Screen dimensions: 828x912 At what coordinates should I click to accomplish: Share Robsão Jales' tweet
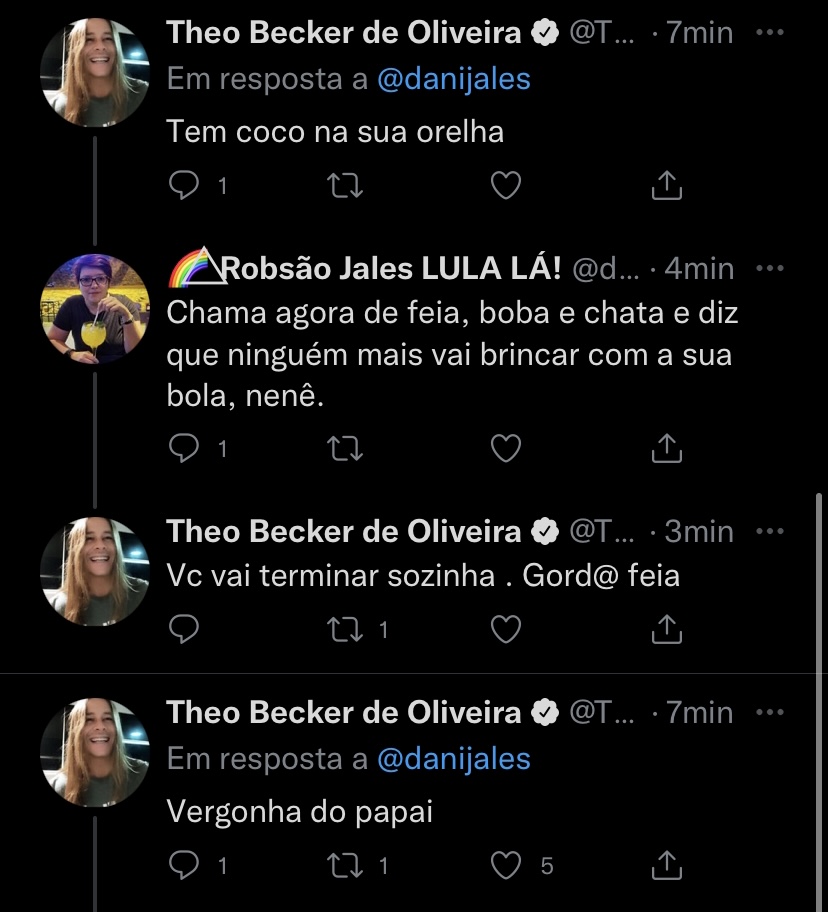[x=666, y=449]
